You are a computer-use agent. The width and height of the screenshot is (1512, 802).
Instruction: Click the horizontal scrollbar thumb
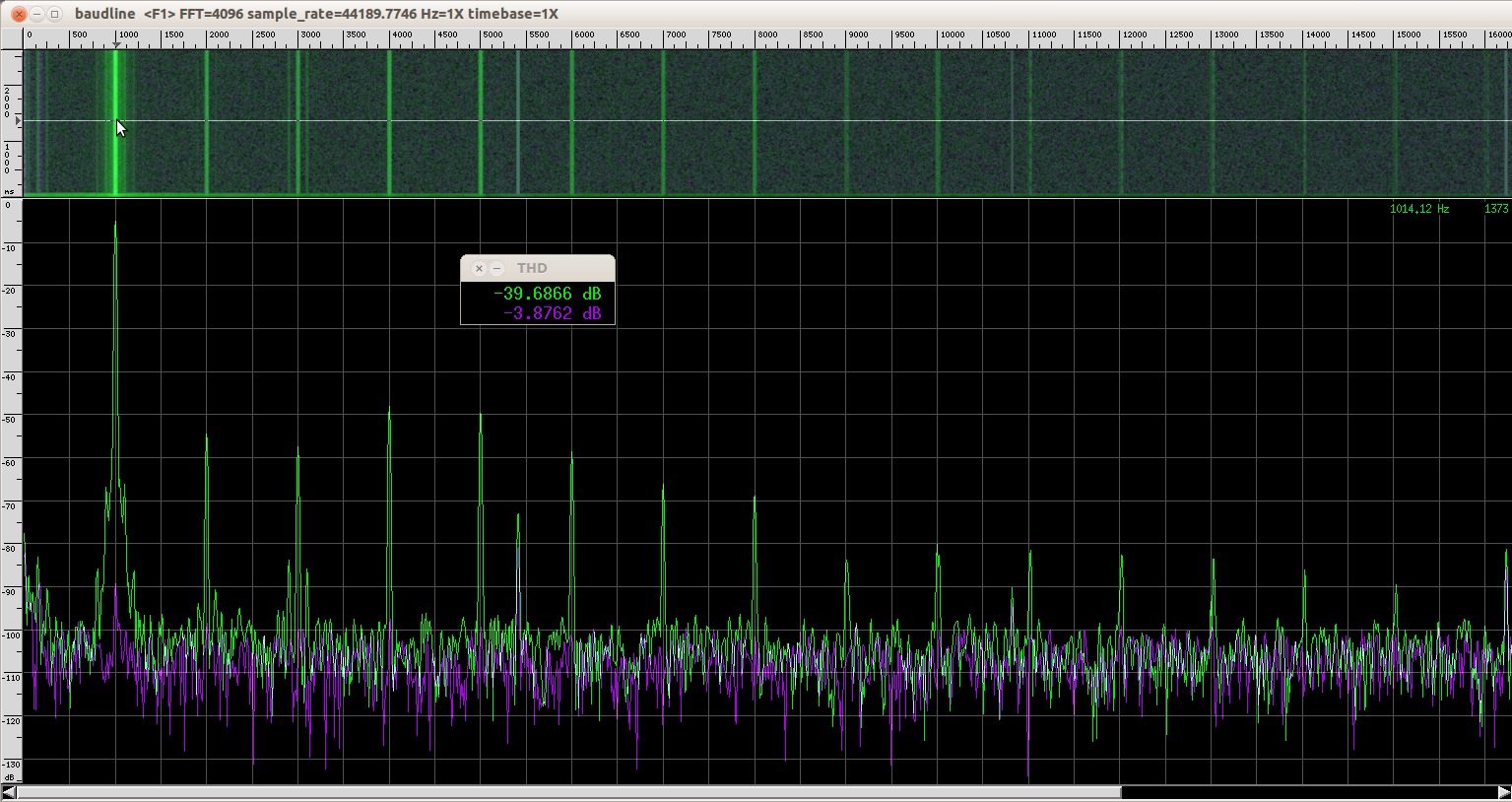(569, 792)
